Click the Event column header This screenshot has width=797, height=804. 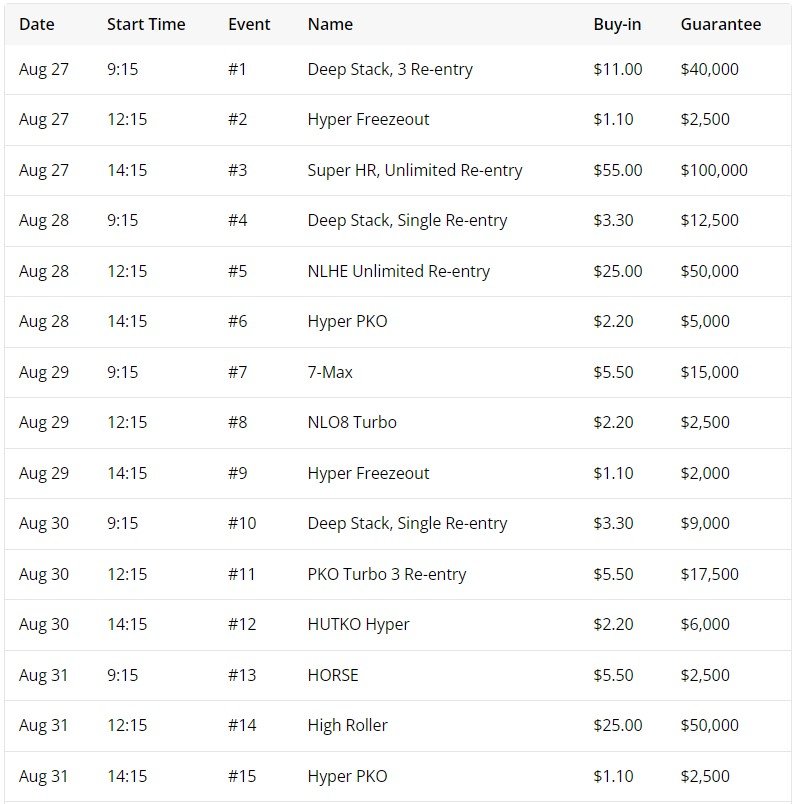[x=249, y=24]
